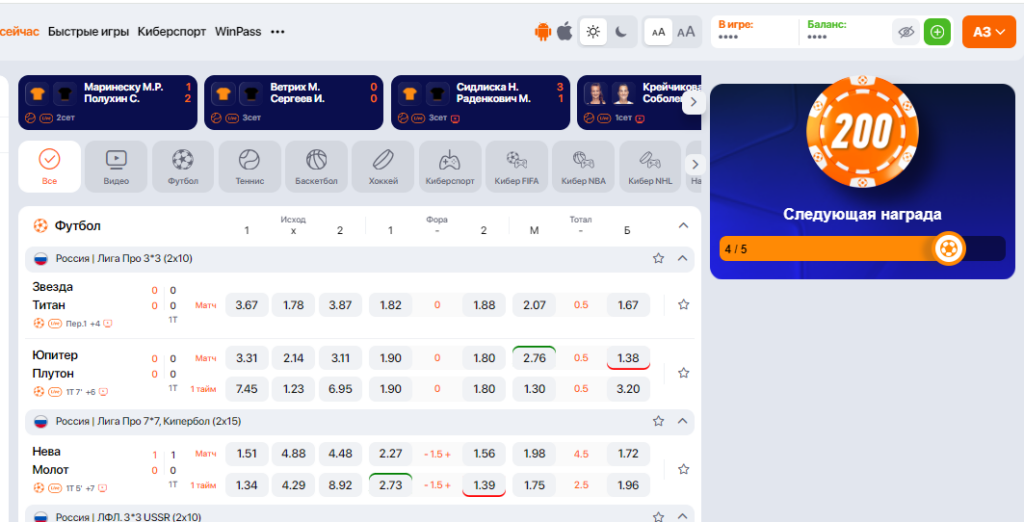
Task: Click the Футбол section title
Action: (x=77, y=226)
